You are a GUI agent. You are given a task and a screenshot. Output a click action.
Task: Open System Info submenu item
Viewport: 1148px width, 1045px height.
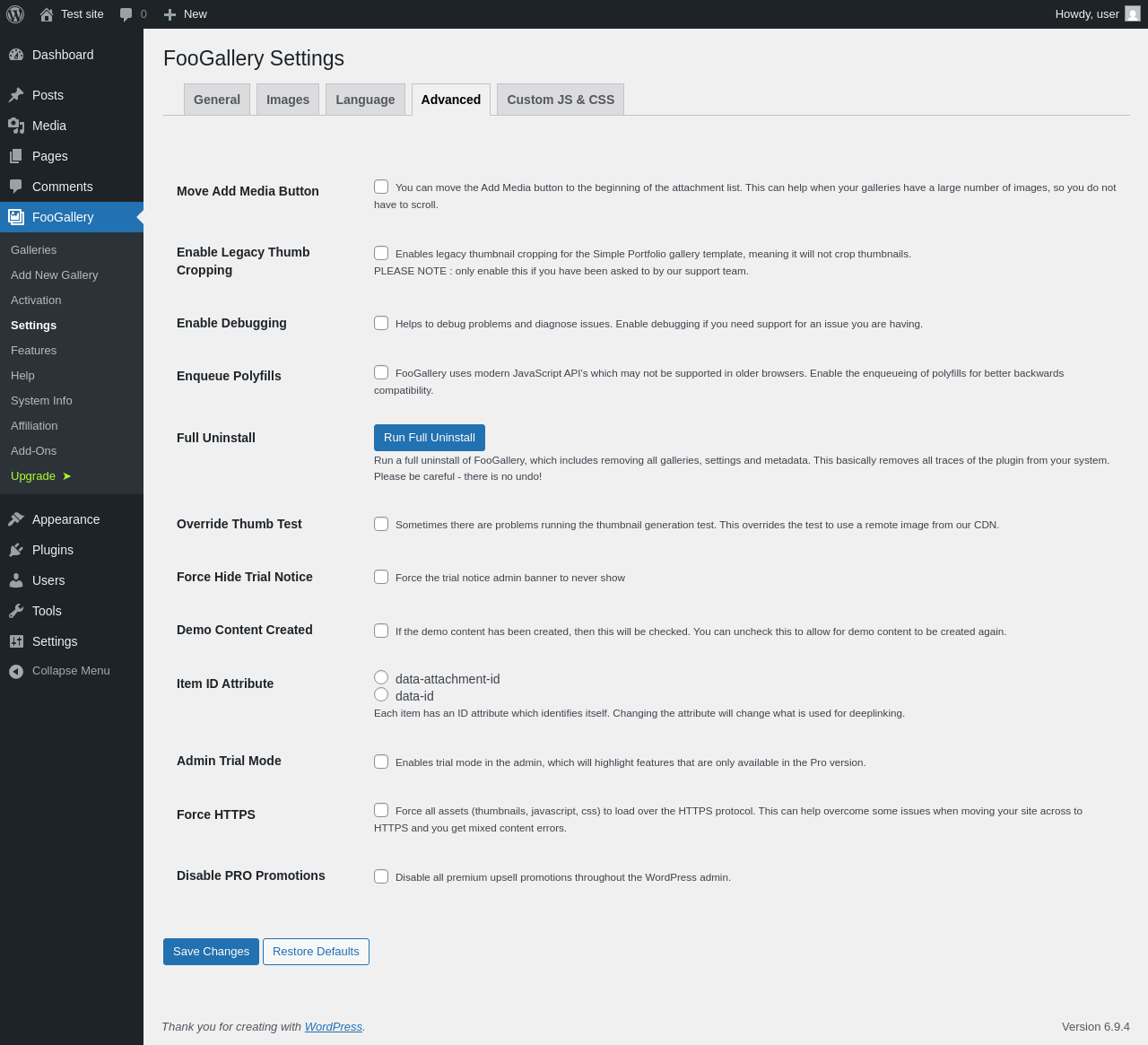point(72,401)
